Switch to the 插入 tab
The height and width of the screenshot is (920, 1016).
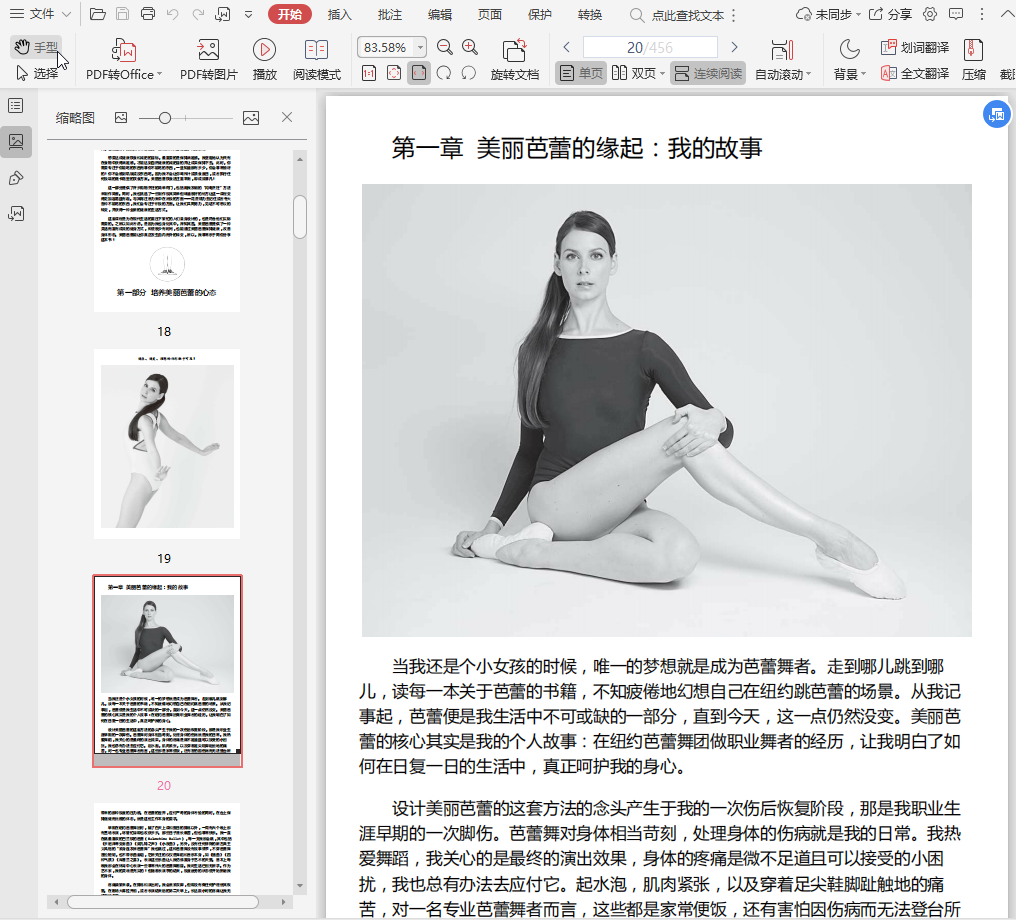pyautogui.click(x=340, y=14)
